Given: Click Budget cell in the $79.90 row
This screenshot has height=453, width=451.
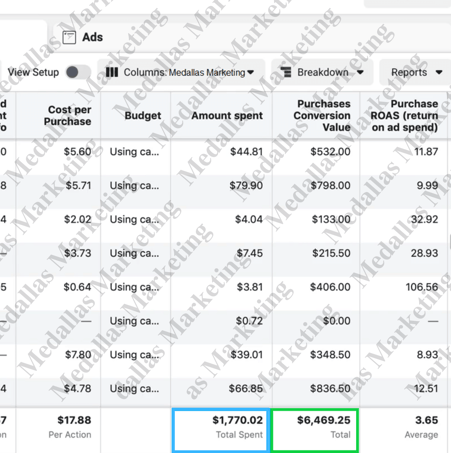Looking at the screenshot, I should click(135, 186).
